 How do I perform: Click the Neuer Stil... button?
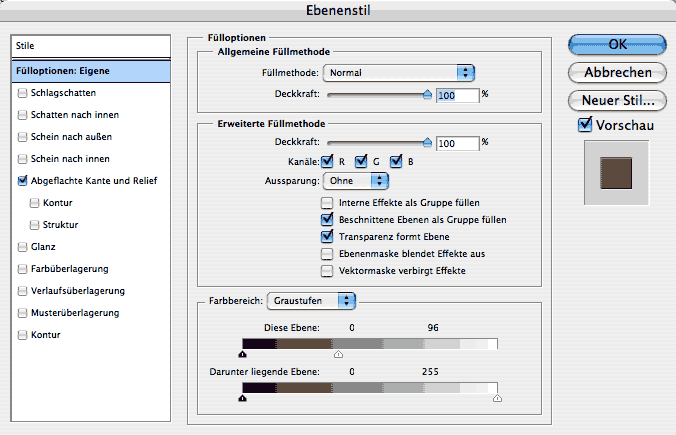click(x=617, y=101)
